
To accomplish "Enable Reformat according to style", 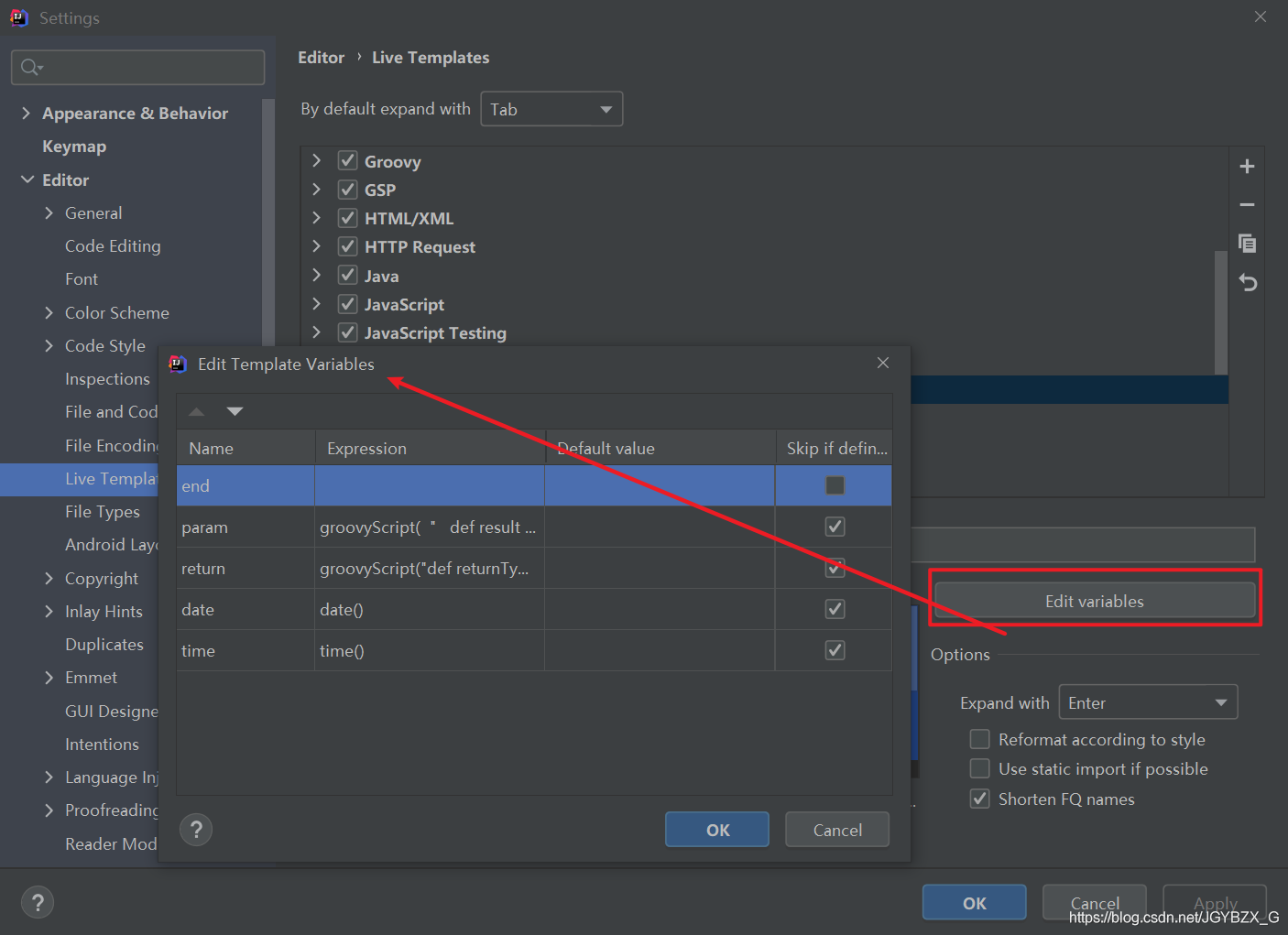I will pyautogui.click(x=979, y=739).
